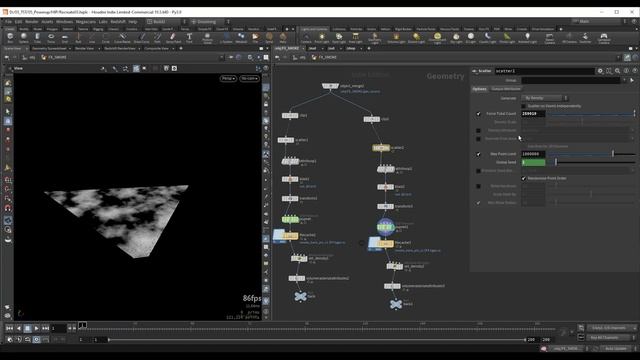640x360 pixels.
Task: Open parameter gear settings menu
Action: coord(600,71)
